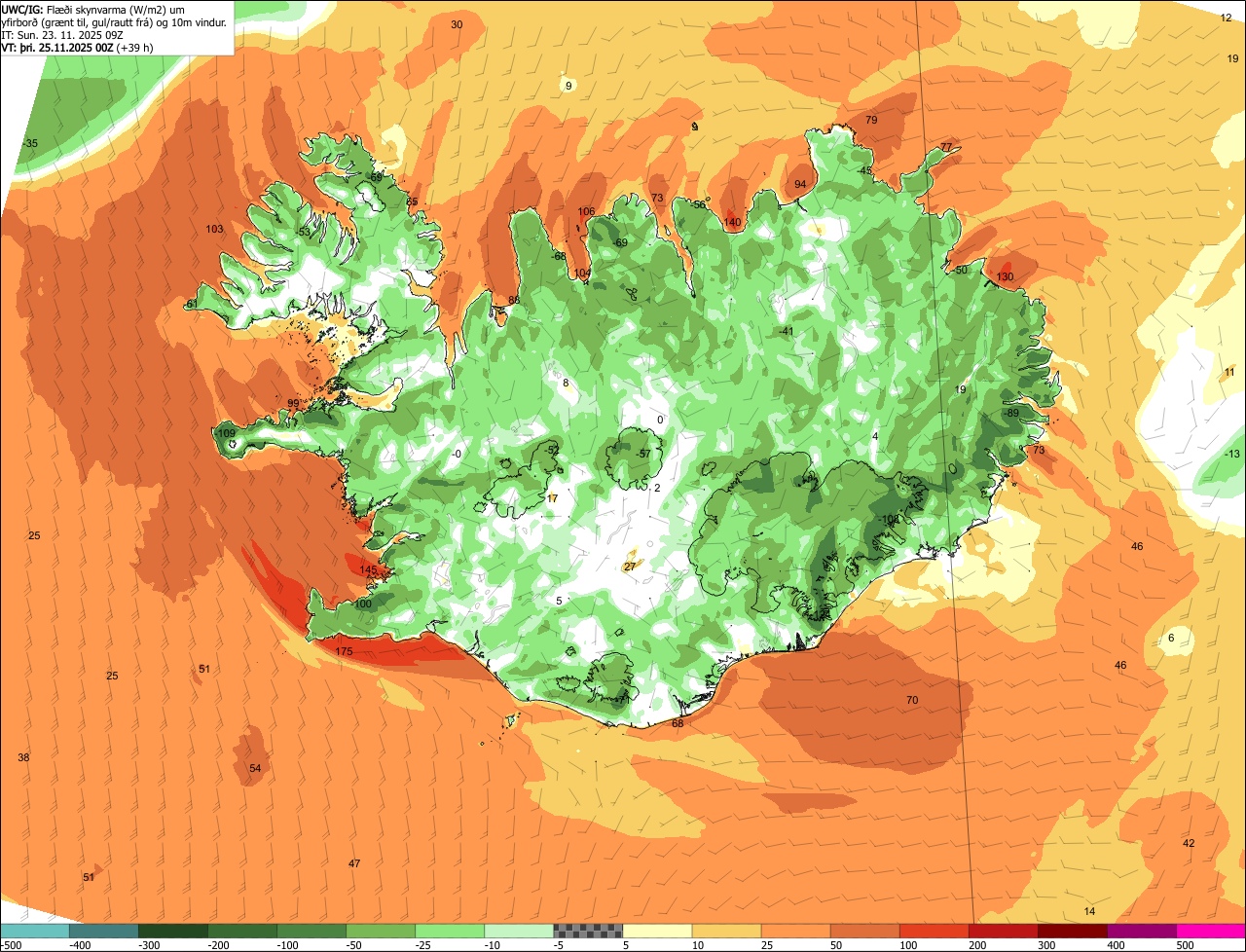Image resolution: width=1246 pixels, height=952 pixels.
Task: Click the map value '47' in the southern ocean
Action: pos(354,864)
